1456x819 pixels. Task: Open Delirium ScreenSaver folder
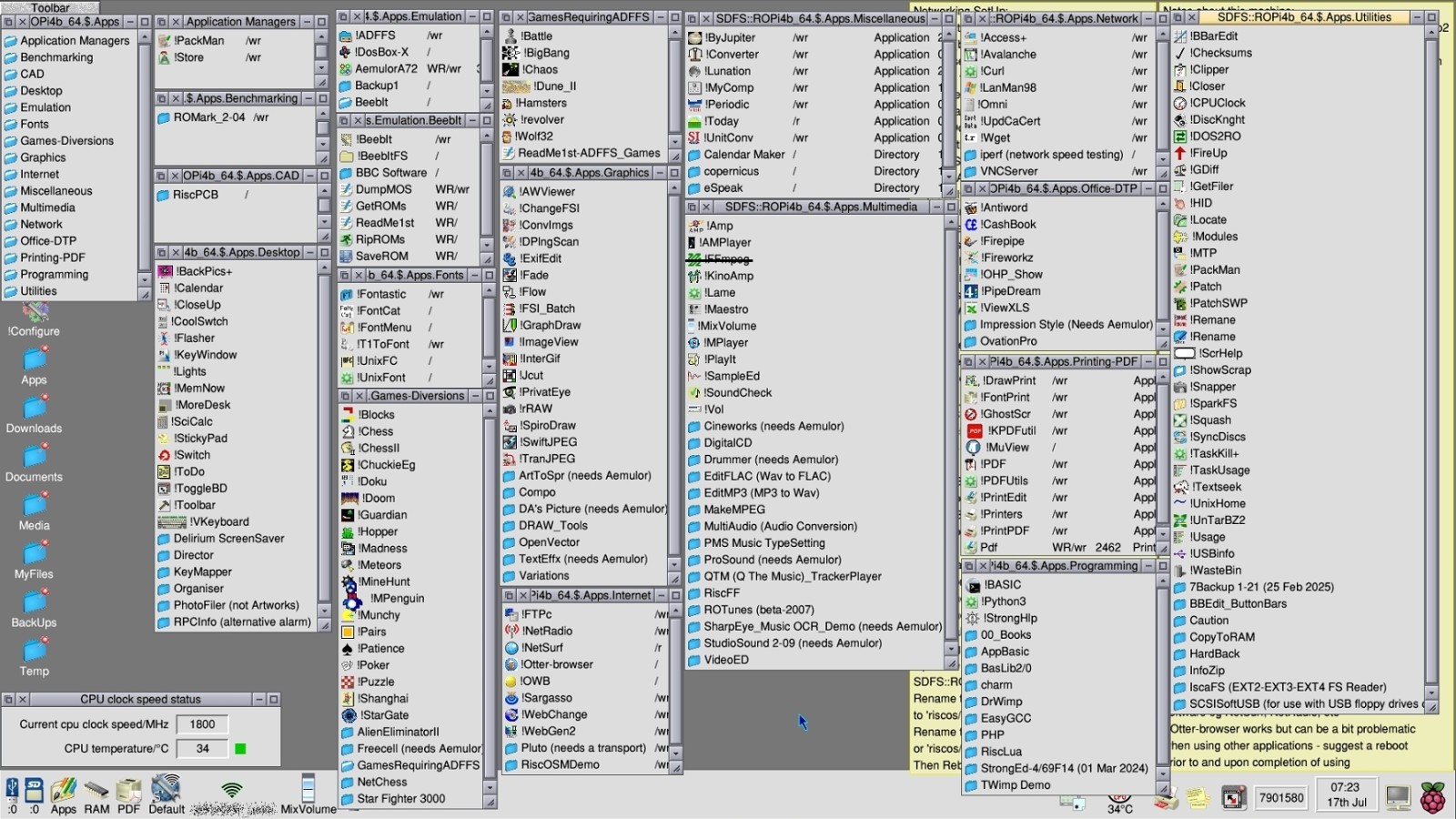[221, 539]
